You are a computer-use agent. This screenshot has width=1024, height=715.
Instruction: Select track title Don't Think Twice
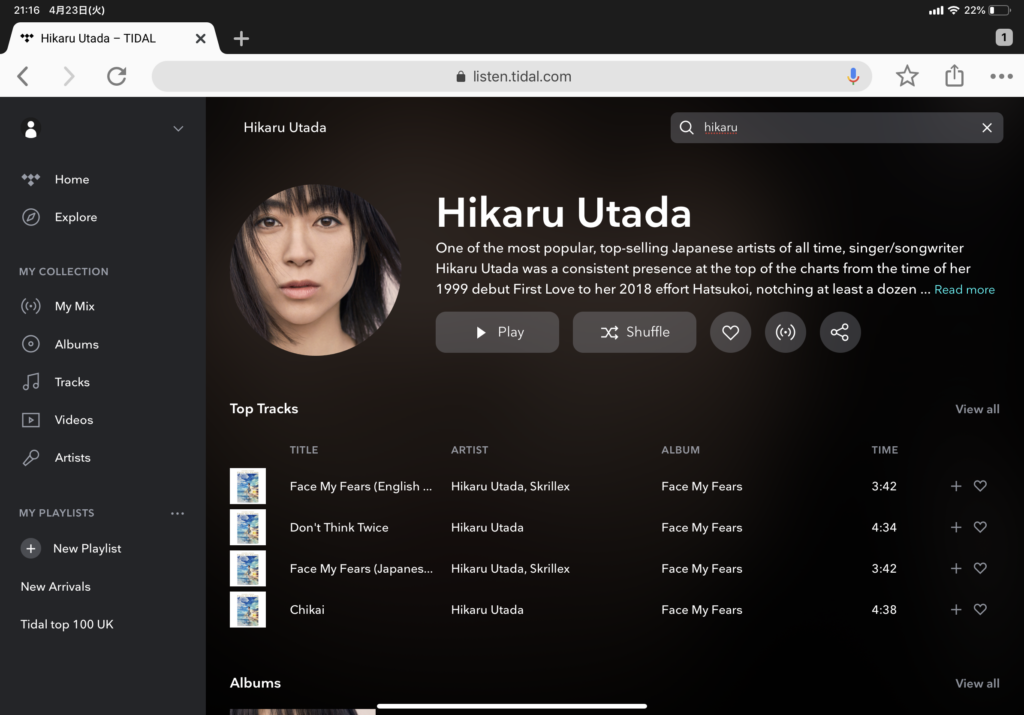click(x=339, y=528)
